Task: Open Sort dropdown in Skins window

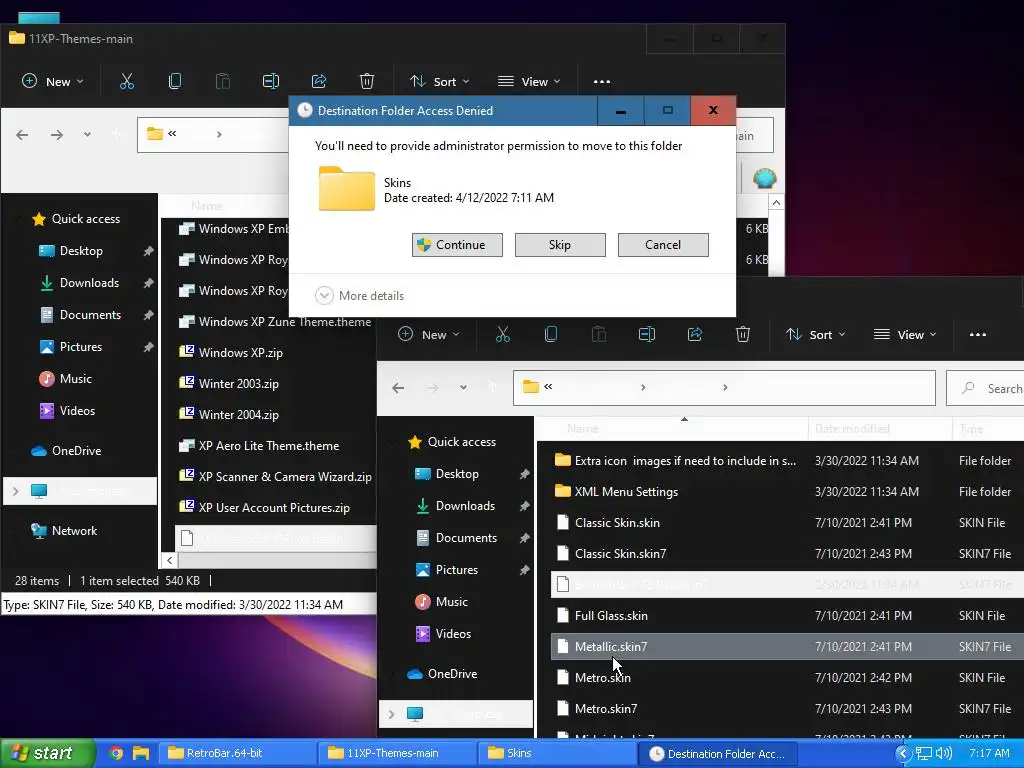Action: pos(816,334)
